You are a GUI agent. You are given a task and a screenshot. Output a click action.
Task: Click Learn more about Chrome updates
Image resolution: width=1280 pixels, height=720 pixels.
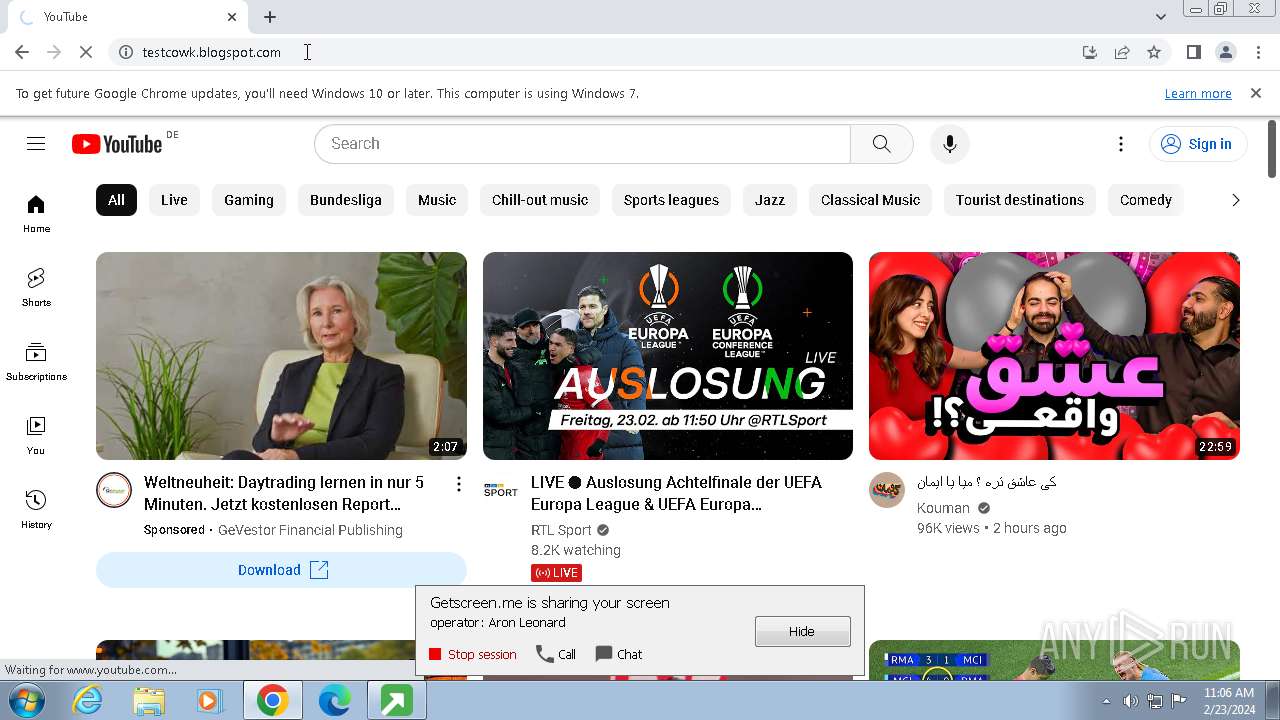point(1198,93)
